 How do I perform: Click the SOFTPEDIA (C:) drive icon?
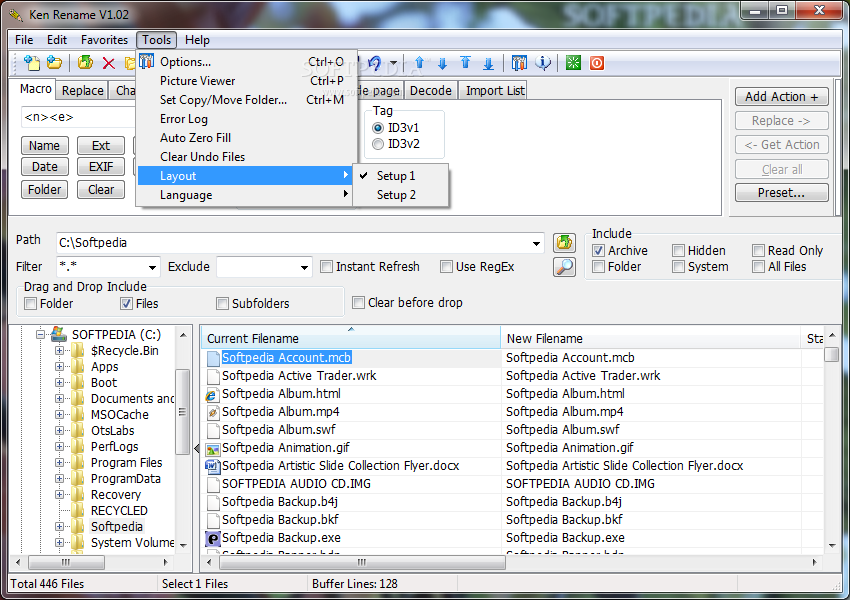click(x=59, y=334)
